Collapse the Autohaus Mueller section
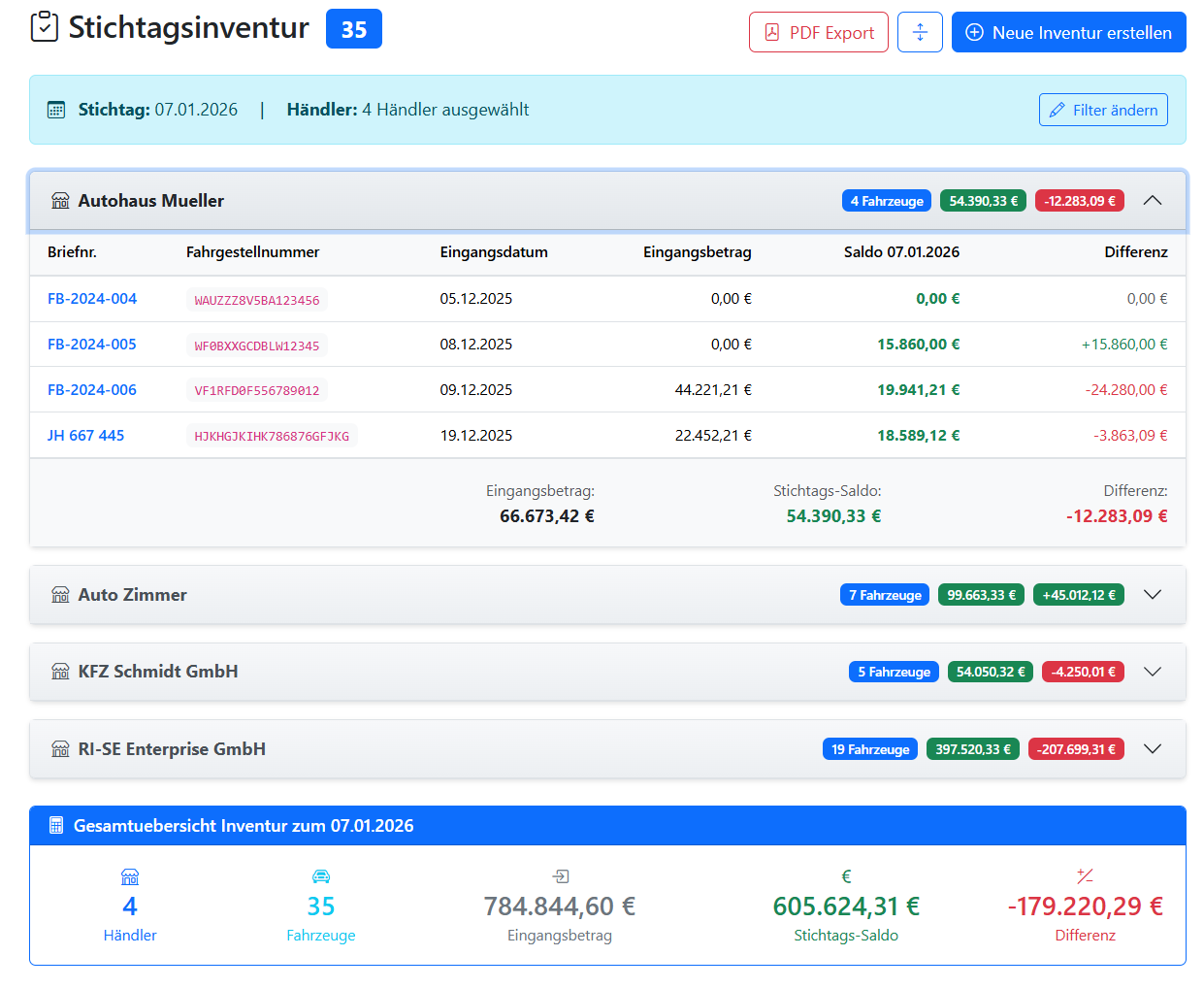Image resolution: width=1204 pixels, height=989 pixels. (1152, 201)
